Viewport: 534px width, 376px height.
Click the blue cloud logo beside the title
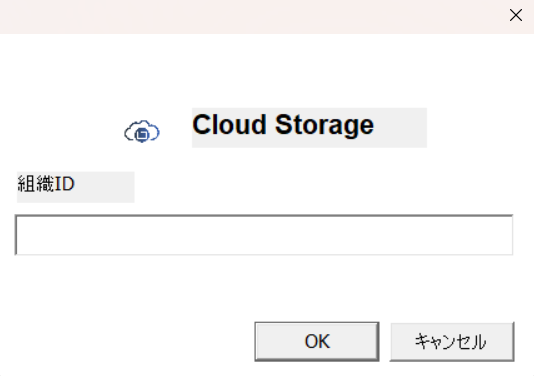click(x=142, y=131)
